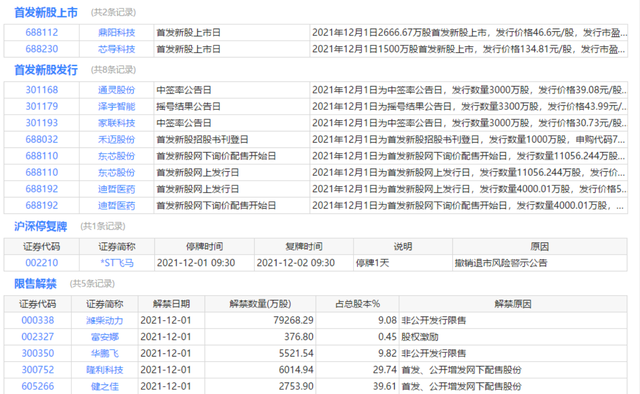The image size is (640, 394).
Task: Click the 解禁日期 column header
Action: coord(171,304)
